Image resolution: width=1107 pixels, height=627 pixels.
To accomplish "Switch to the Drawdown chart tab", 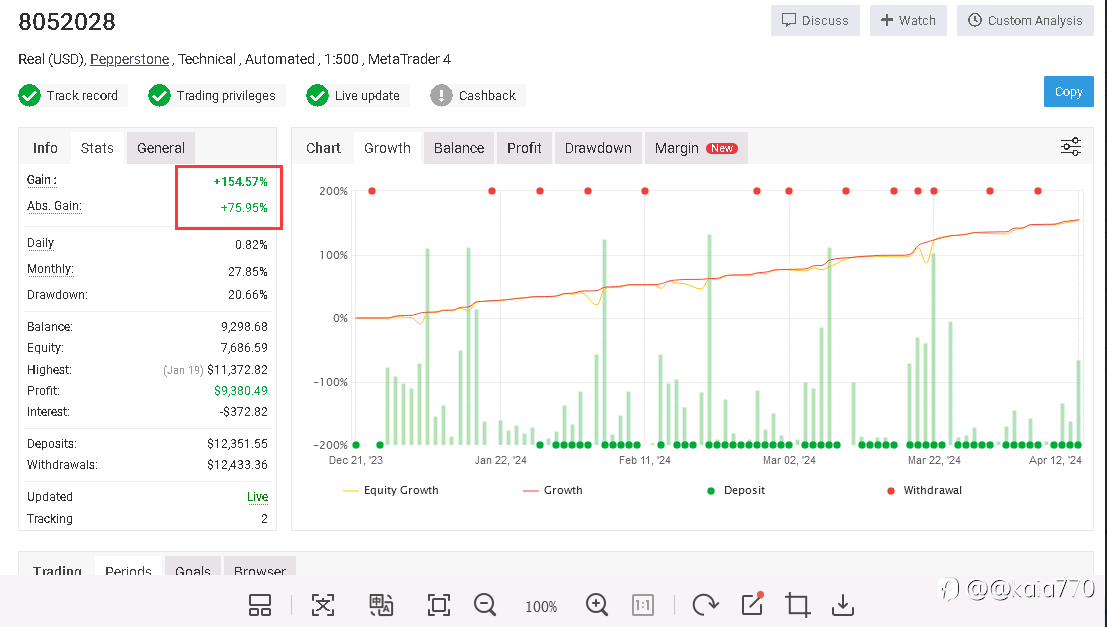I will pos(598,148).
